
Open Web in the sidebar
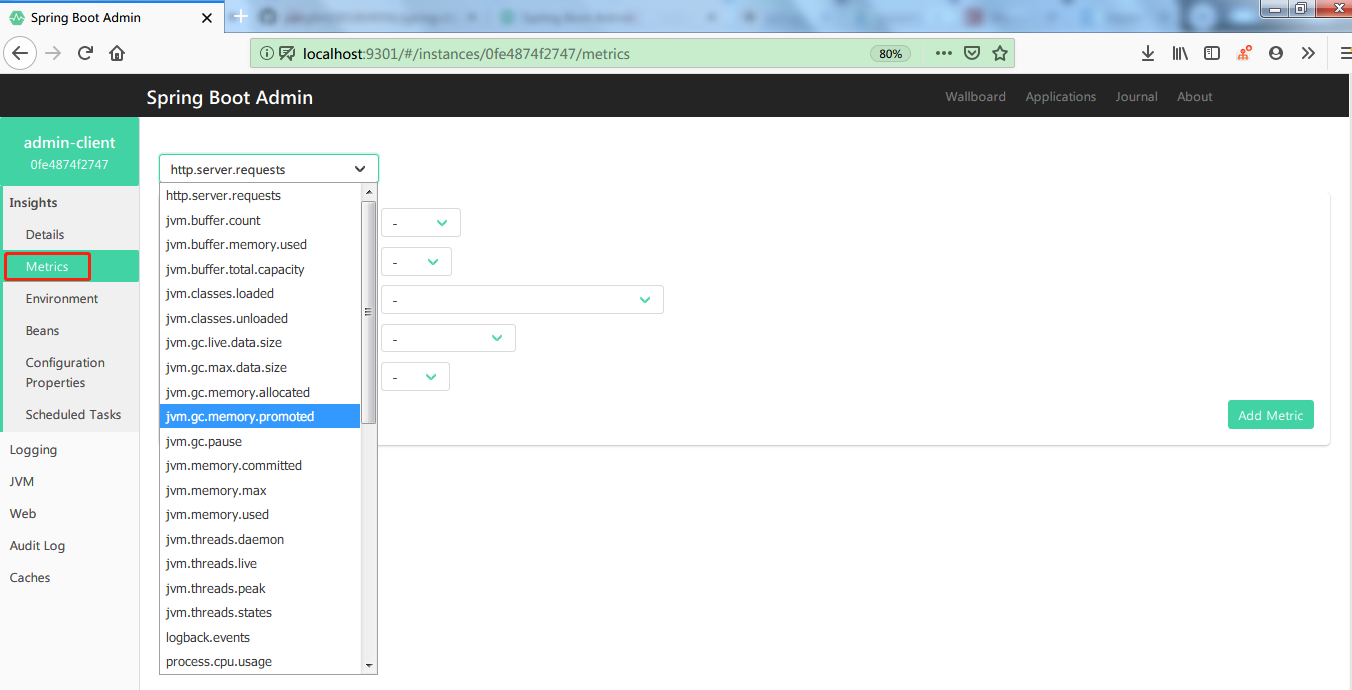23,514
